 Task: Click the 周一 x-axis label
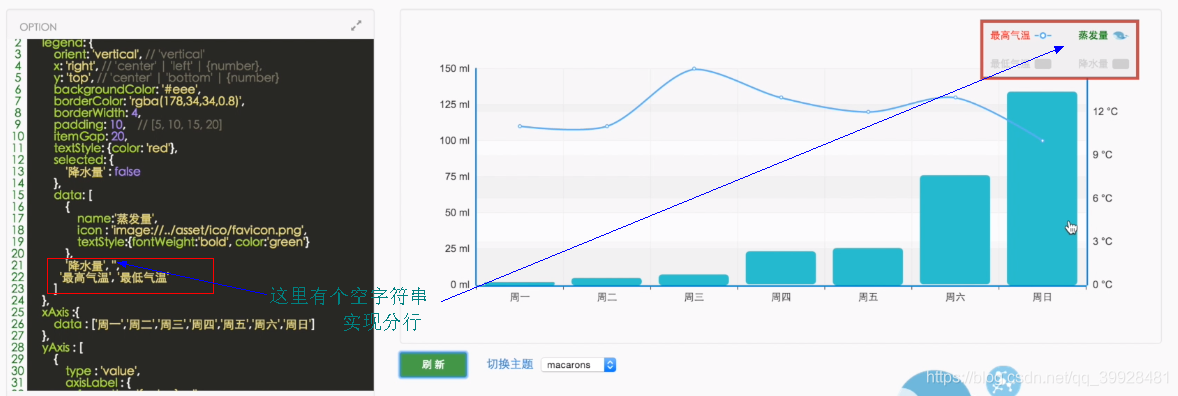(x=520, y=298)
